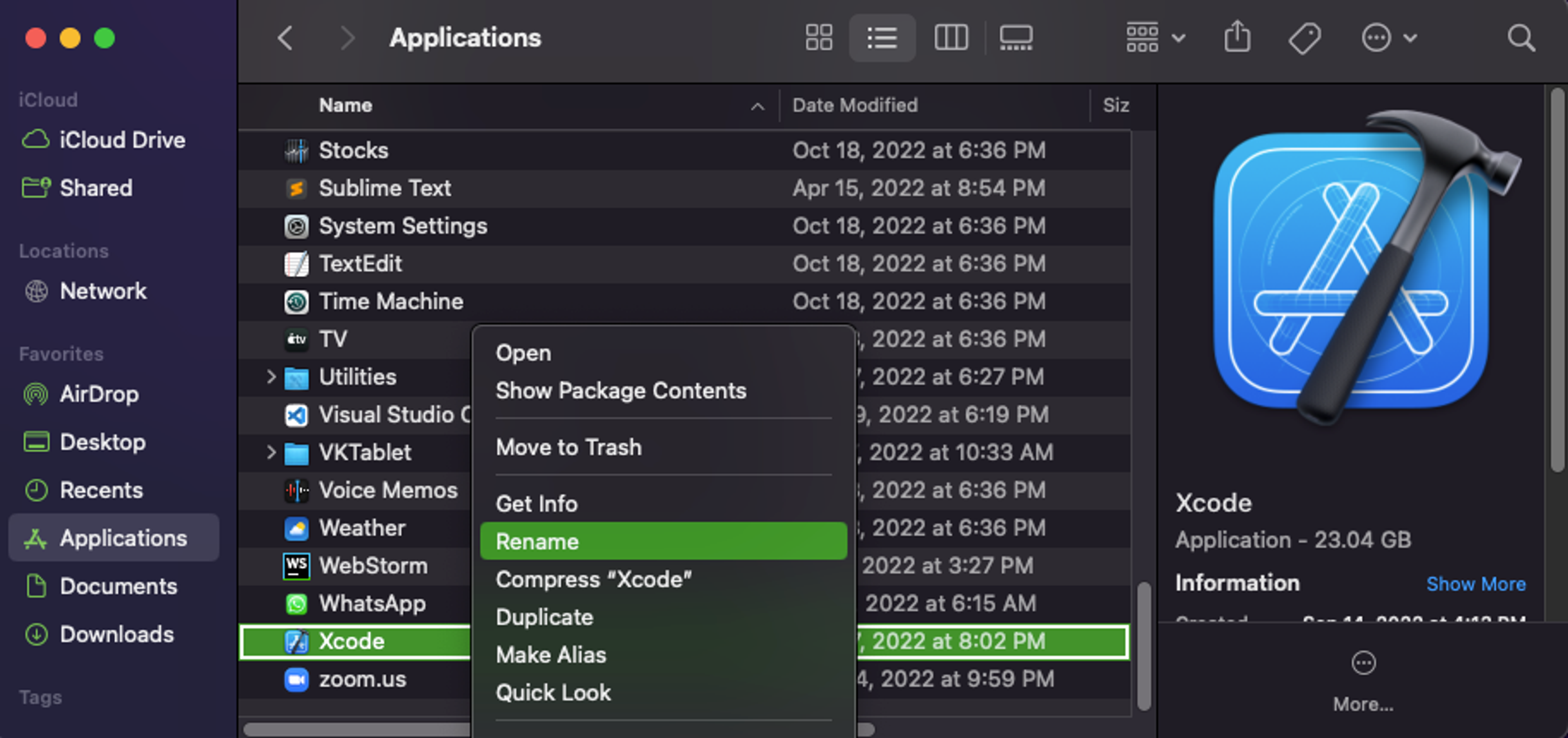This screenshot has height=738, width=1568.
Task: Choose Show Package Contents
Action: click(664, 391)
